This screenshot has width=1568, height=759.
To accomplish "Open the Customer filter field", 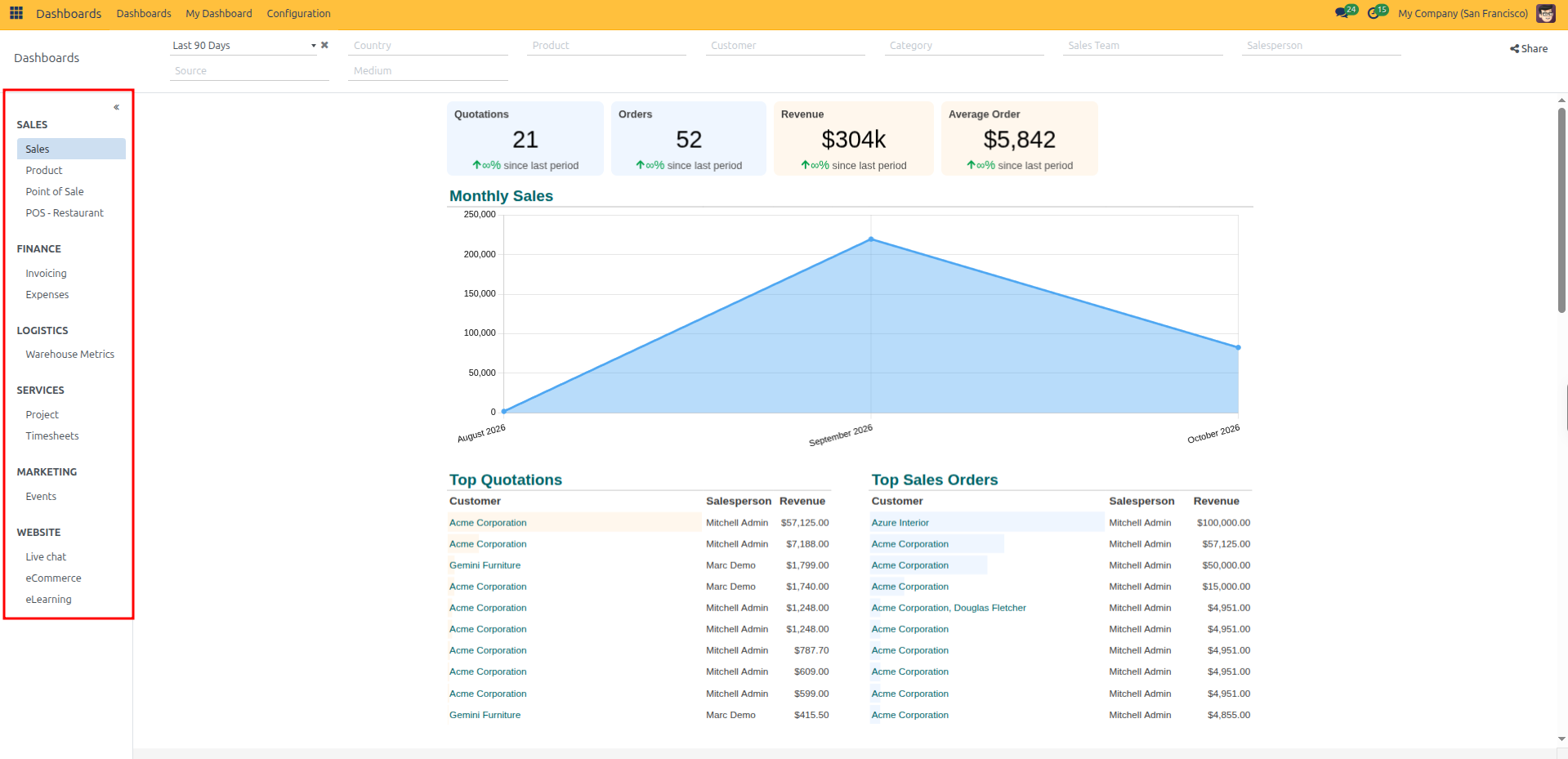I will click(785, 46).
